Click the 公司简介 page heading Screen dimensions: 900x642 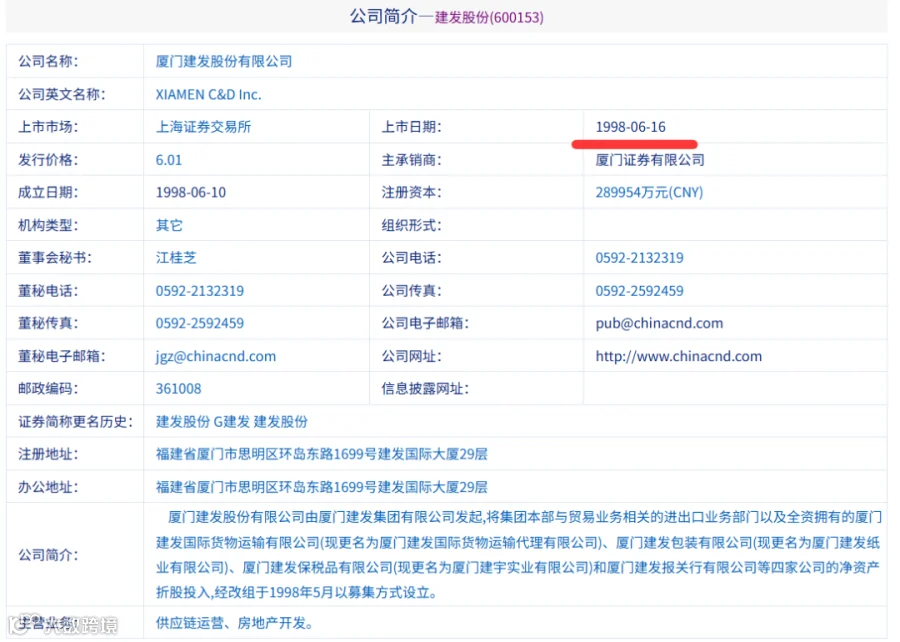tap(383, 17)
